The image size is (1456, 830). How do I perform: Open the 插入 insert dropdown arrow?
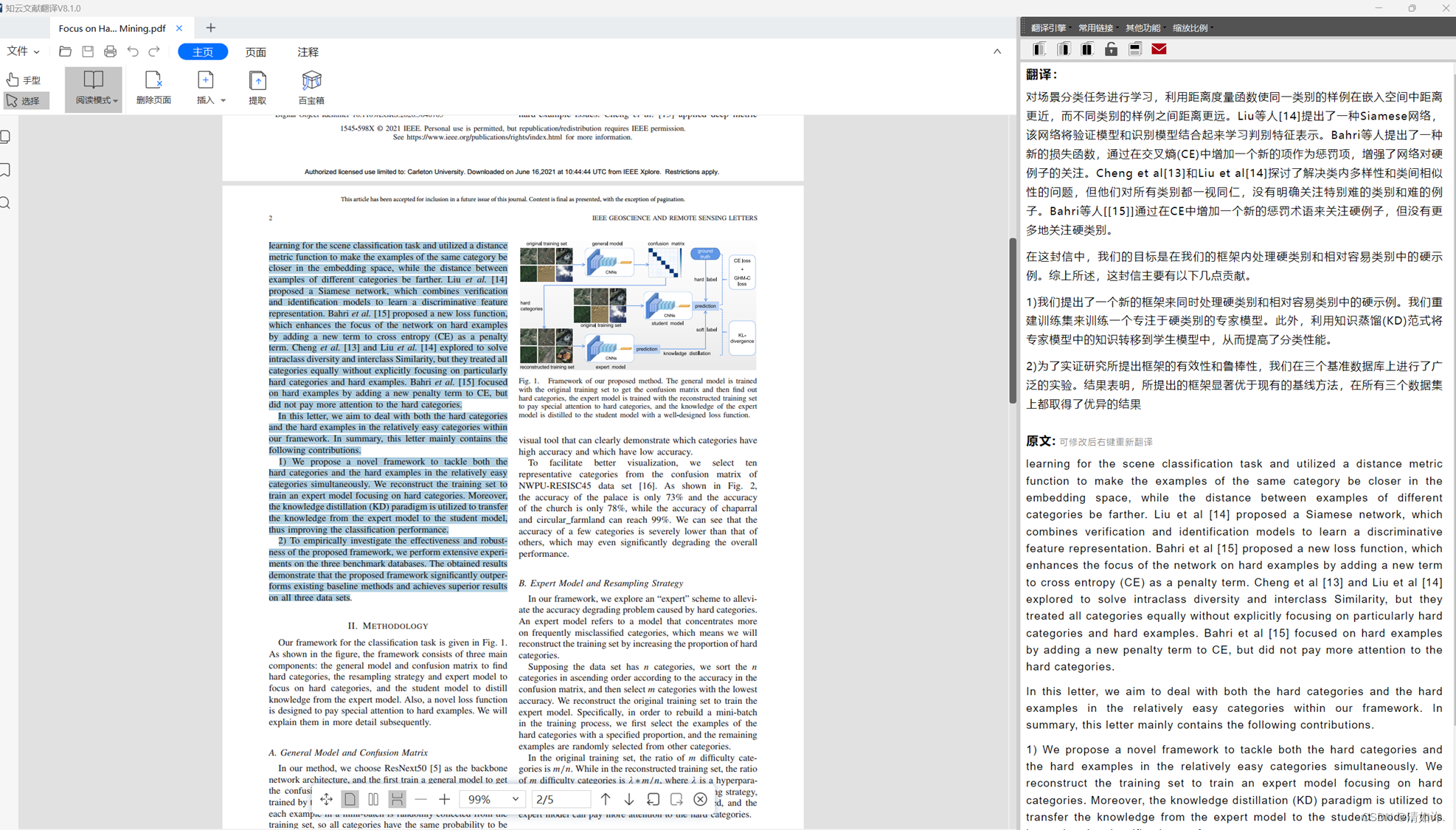click(223, 100)
